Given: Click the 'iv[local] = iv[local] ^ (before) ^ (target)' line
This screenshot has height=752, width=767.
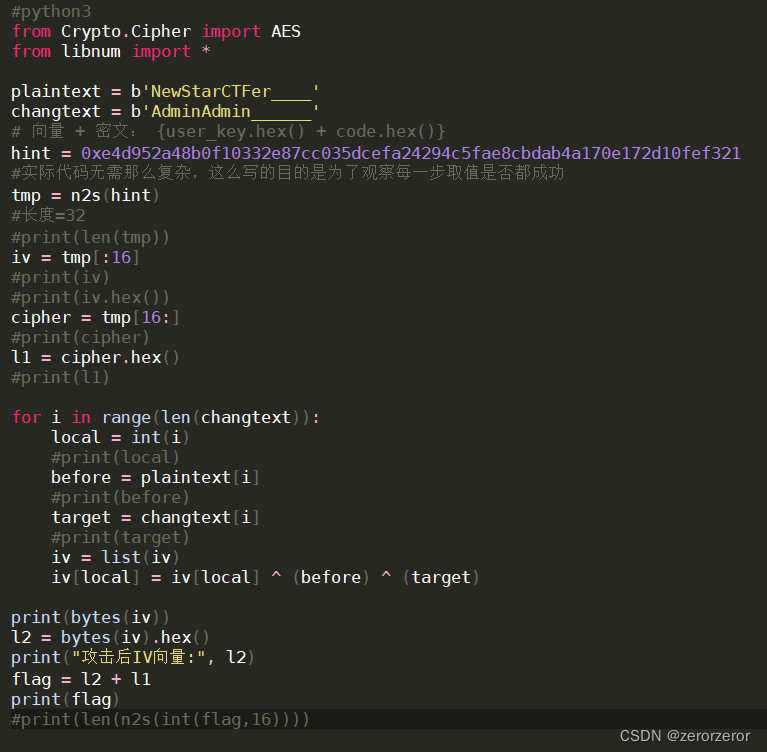Looking at the screenshot, I should pyautogui.click(x=266, y=578).
